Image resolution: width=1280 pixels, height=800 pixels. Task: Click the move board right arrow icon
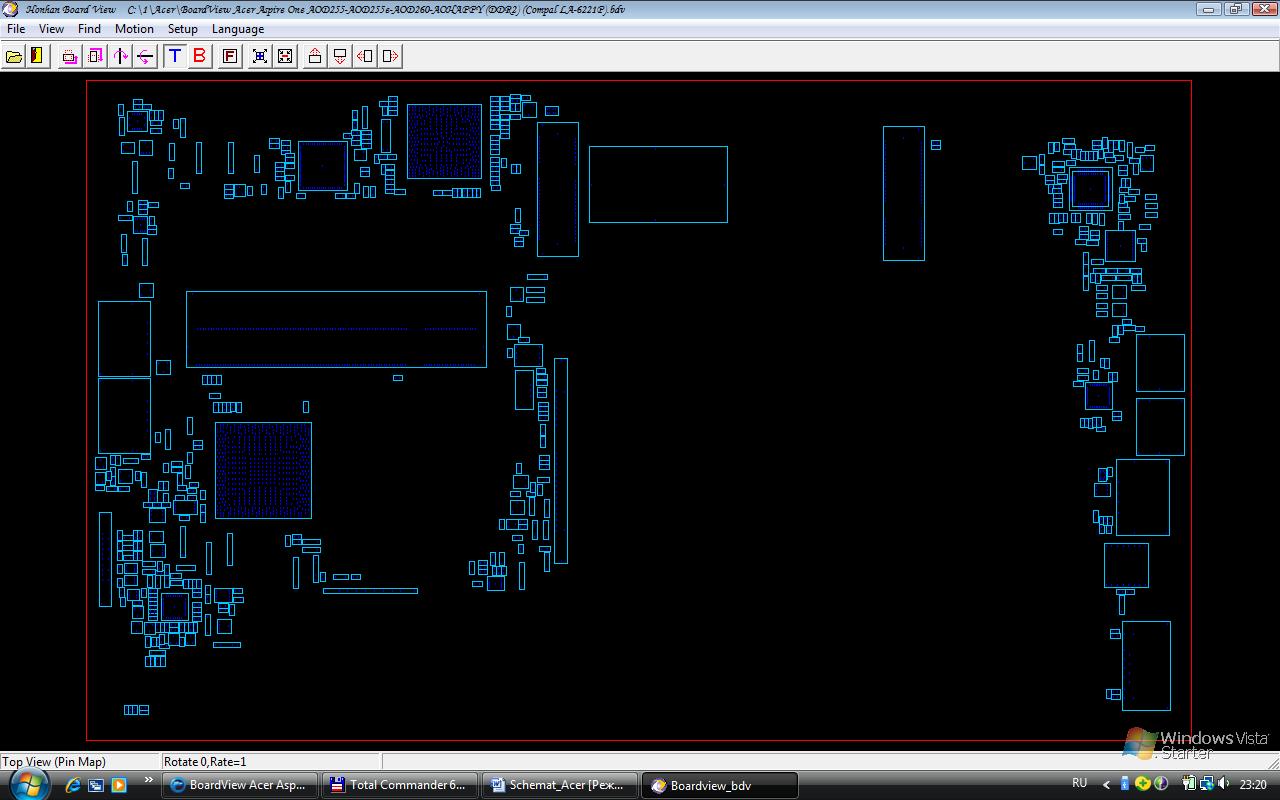point(390,56)
